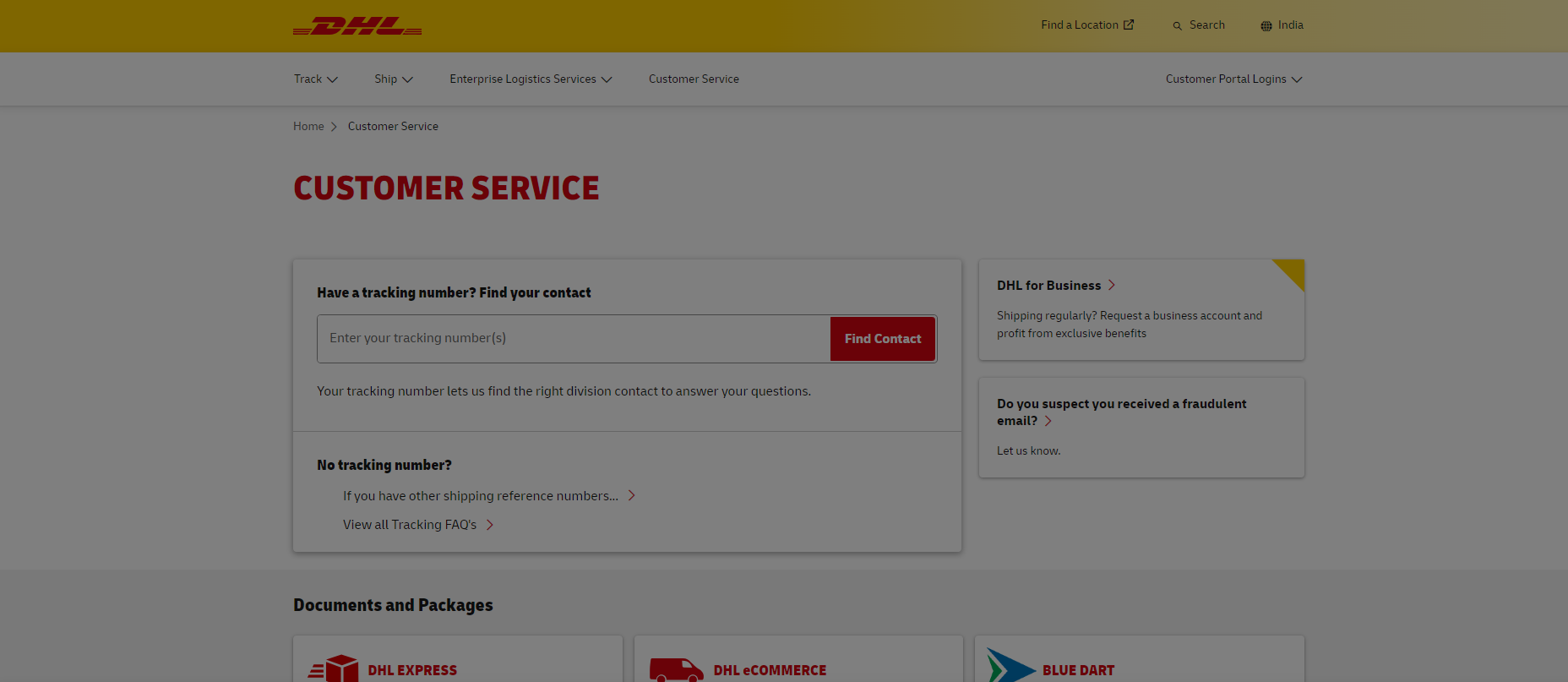This screenshot has height=682, width=1568.
Task: Open the DHL for Business card link
Action: pyautogui.click(x=1056, y=286)
